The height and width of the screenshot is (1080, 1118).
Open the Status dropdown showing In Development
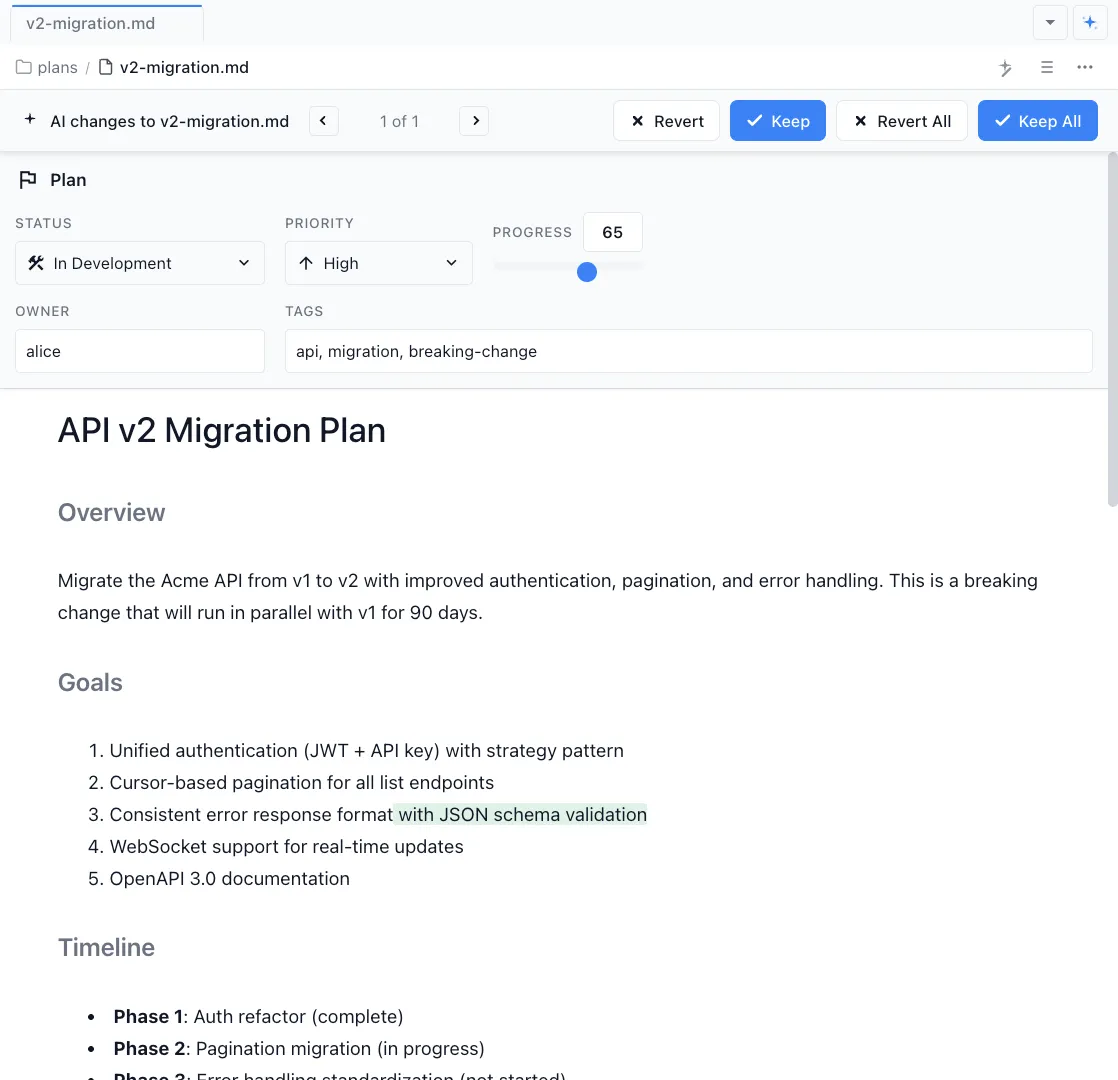(x=139, y=263)
